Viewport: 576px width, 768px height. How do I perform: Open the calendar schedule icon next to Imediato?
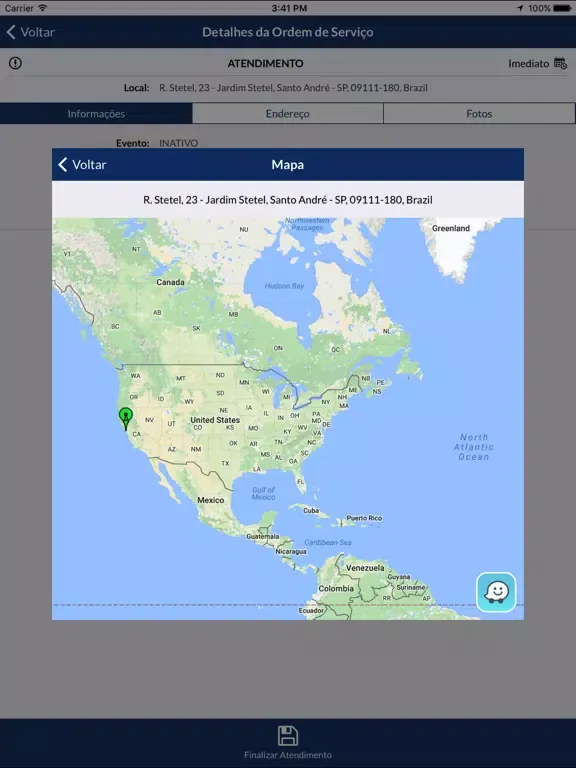pyautogui.click(x=560, y=63)
